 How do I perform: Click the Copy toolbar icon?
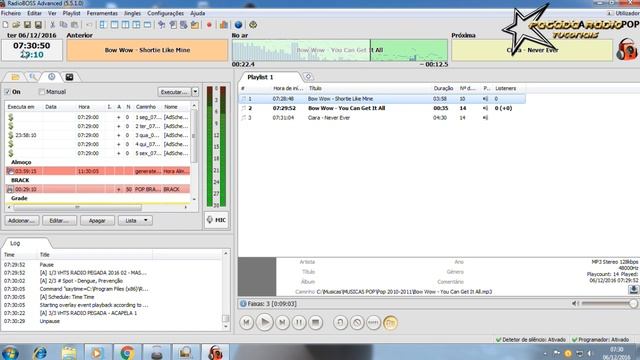pos(63,25)
